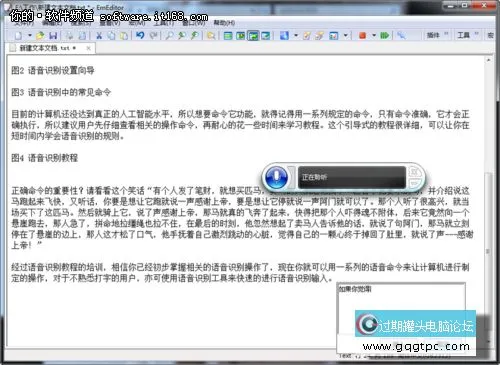Maximize the EmEditor window
This screenshot has height=365, width=500.
coord(465,6)
